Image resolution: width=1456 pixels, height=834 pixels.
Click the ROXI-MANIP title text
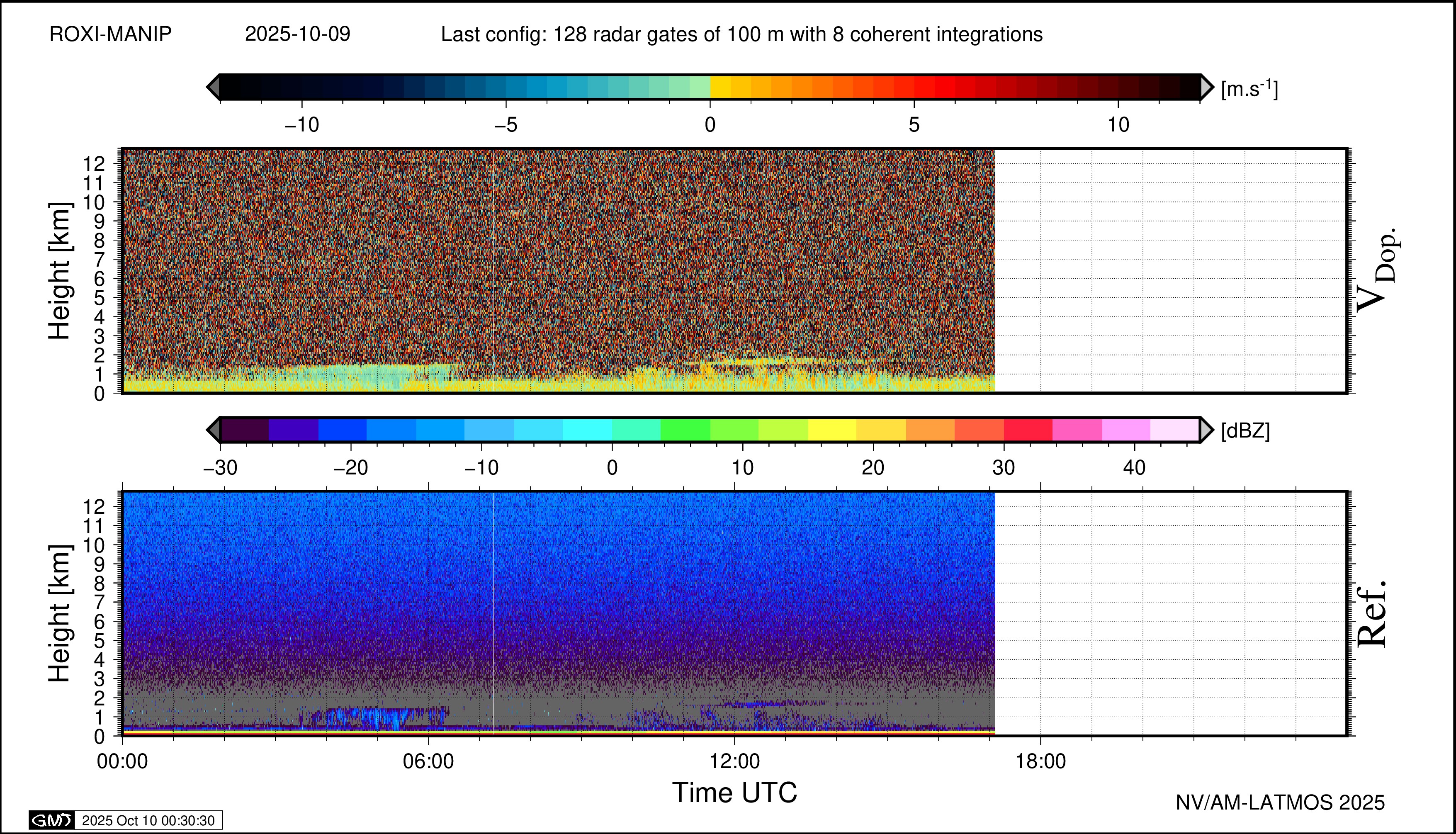[x=111, y=34]
